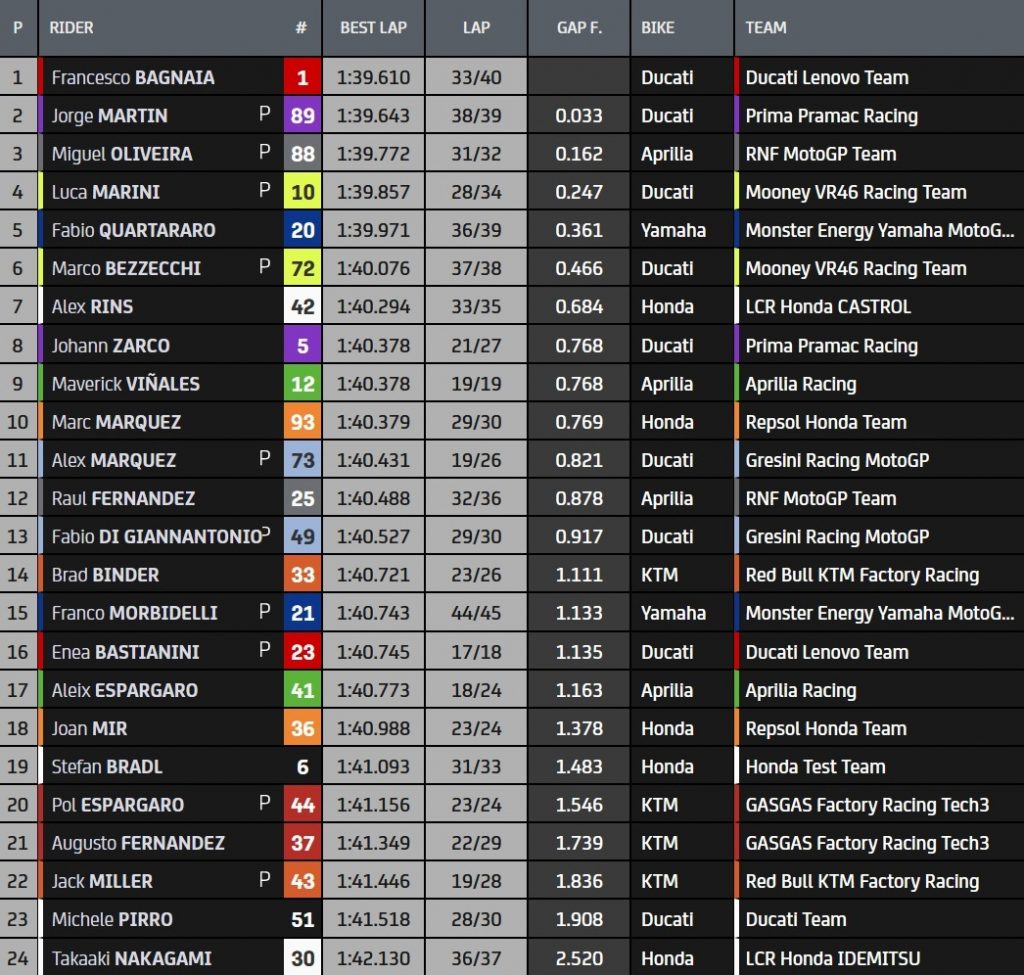
Task: Click the TEAM column header
Action: tap(766, 28)
